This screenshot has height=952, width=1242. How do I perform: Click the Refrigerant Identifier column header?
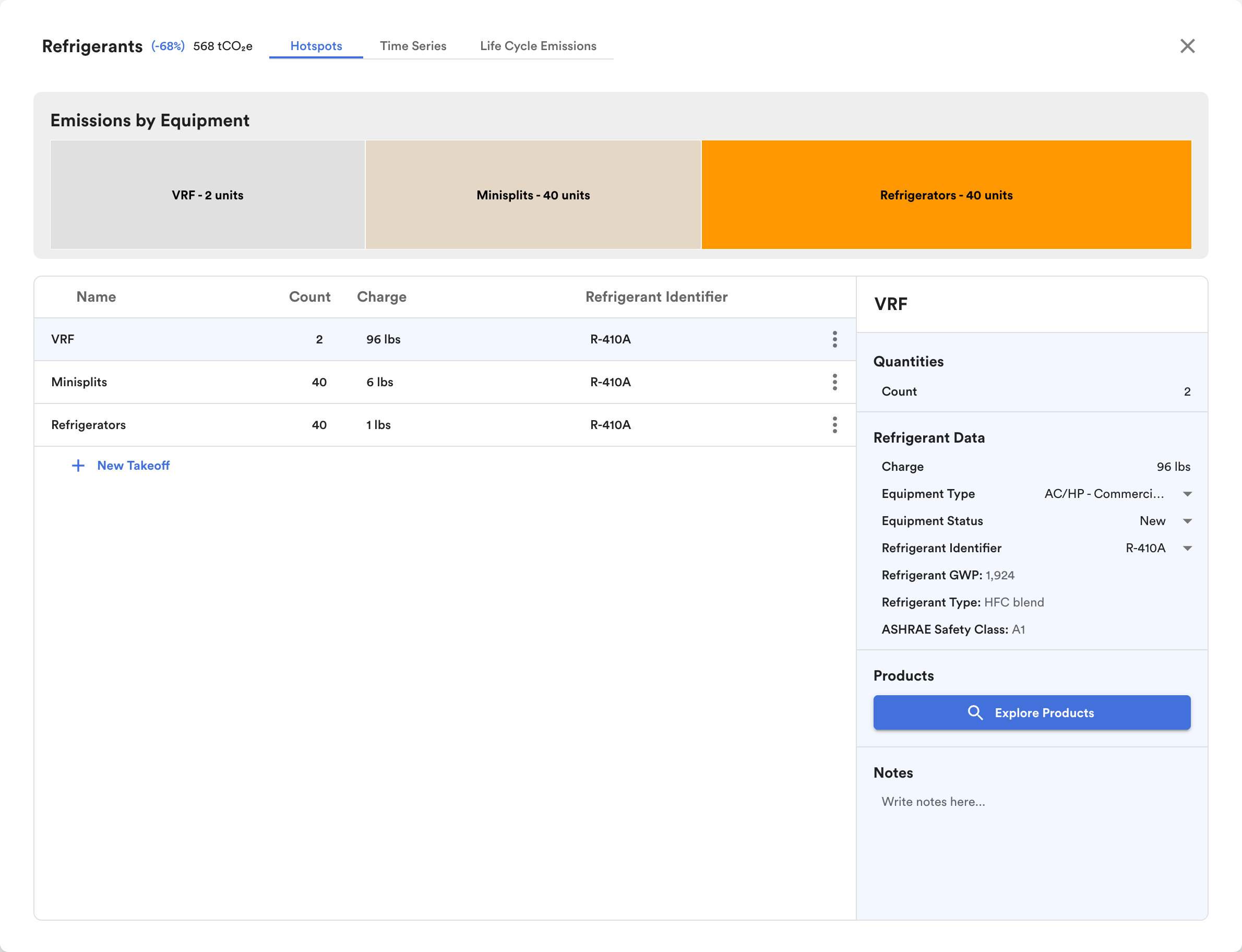pyautogui.click(x=656, y=297)
